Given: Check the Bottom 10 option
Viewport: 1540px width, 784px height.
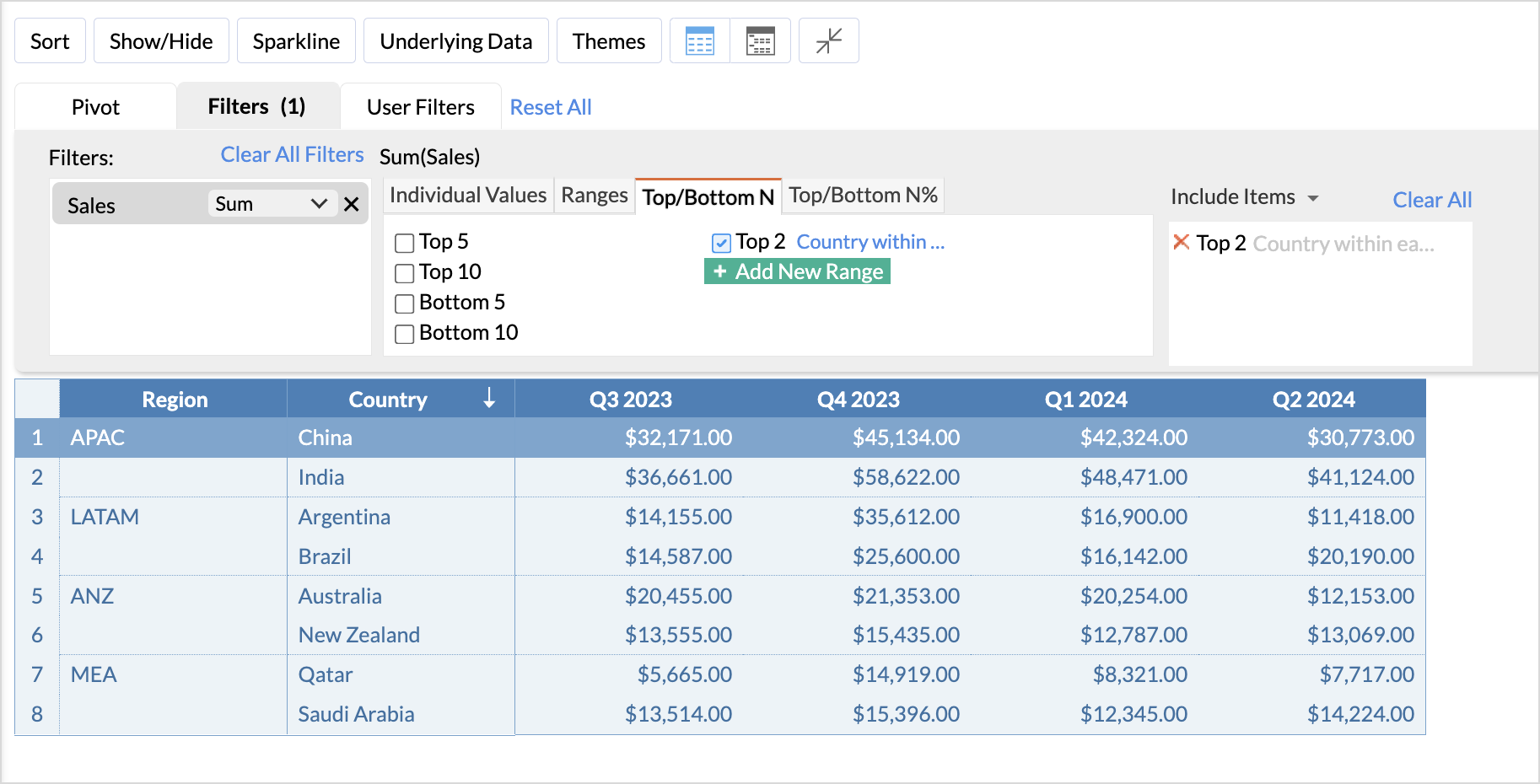Looking at the screenshot, I should tap(405, 334).
